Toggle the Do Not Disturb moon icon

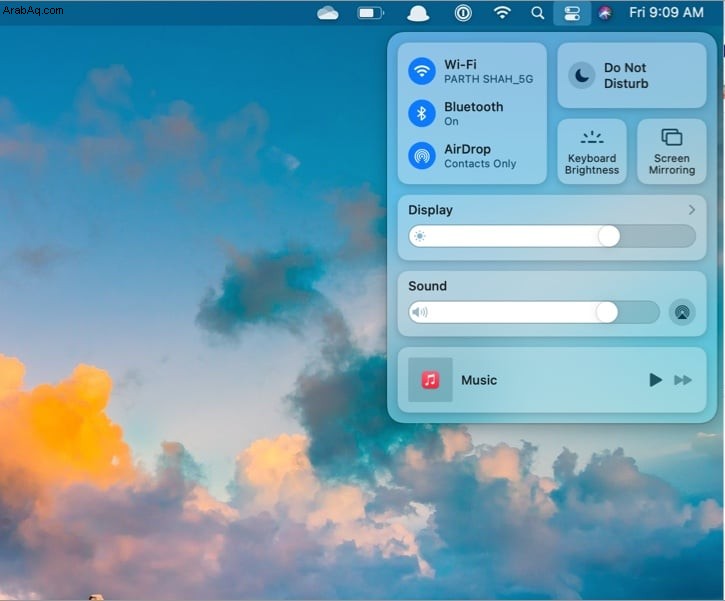point(582,75)
